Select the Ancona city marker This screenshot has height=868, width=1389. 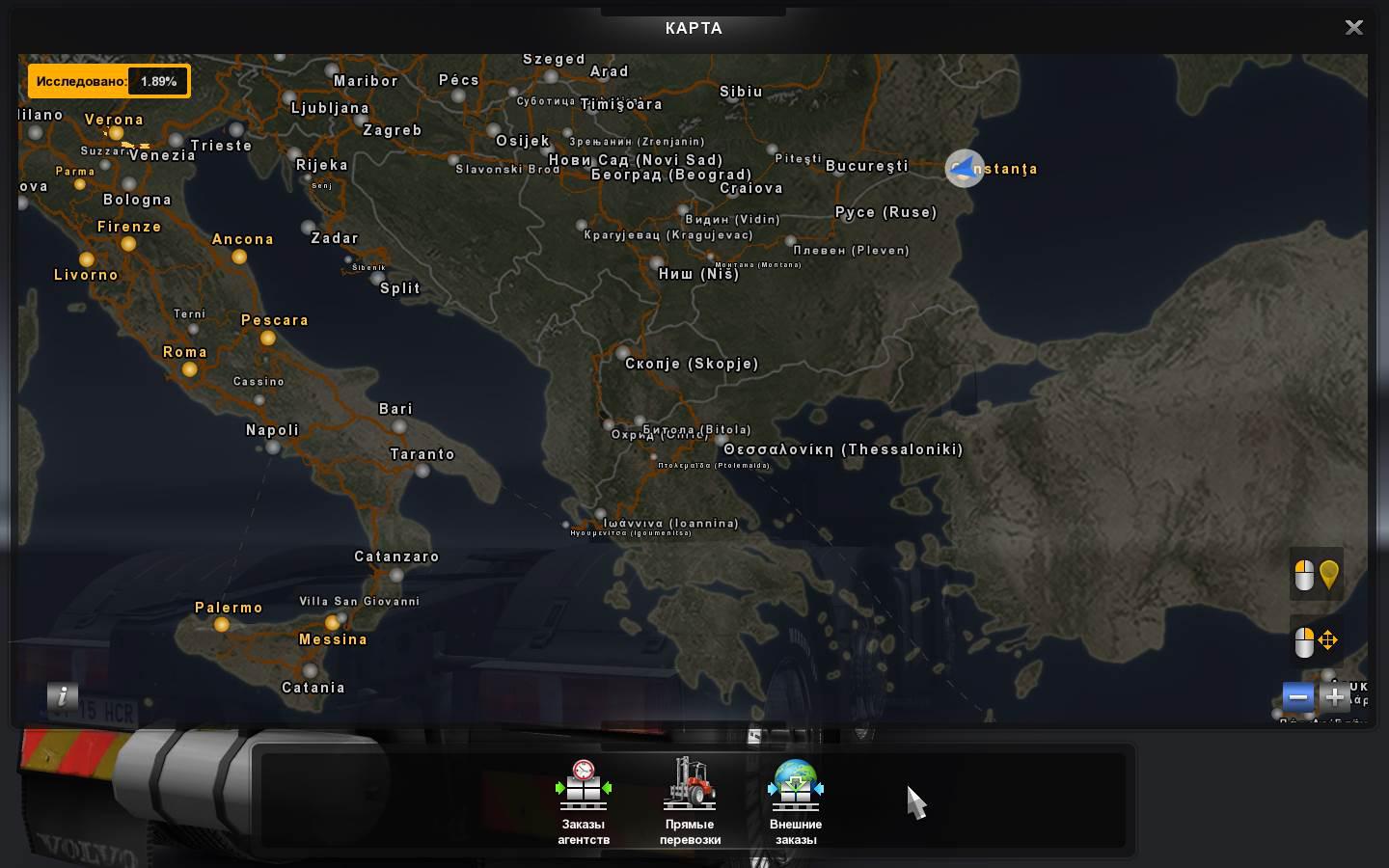(239, 257)
